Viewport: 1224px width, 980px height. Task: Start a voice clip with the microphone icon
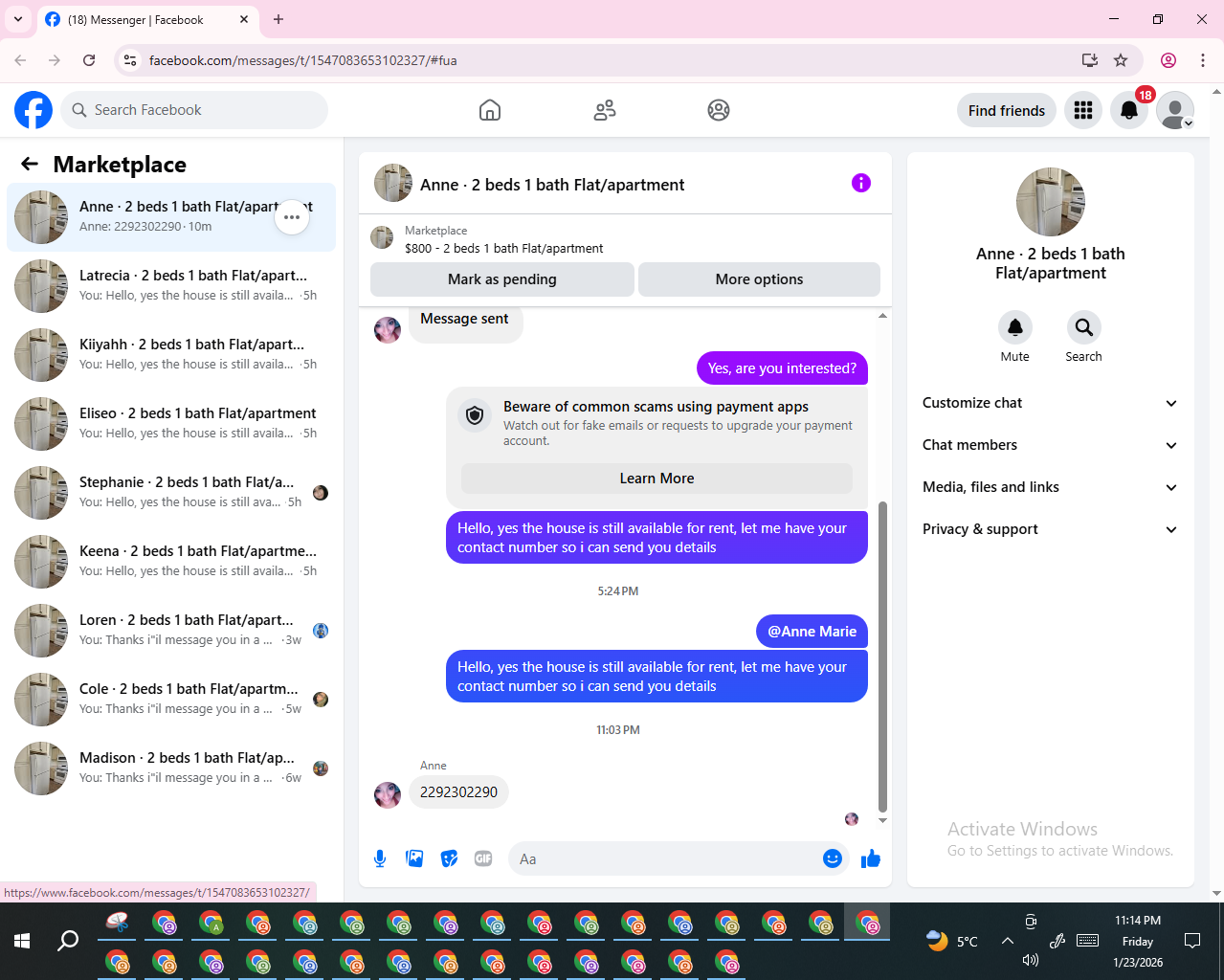(380, 858)
